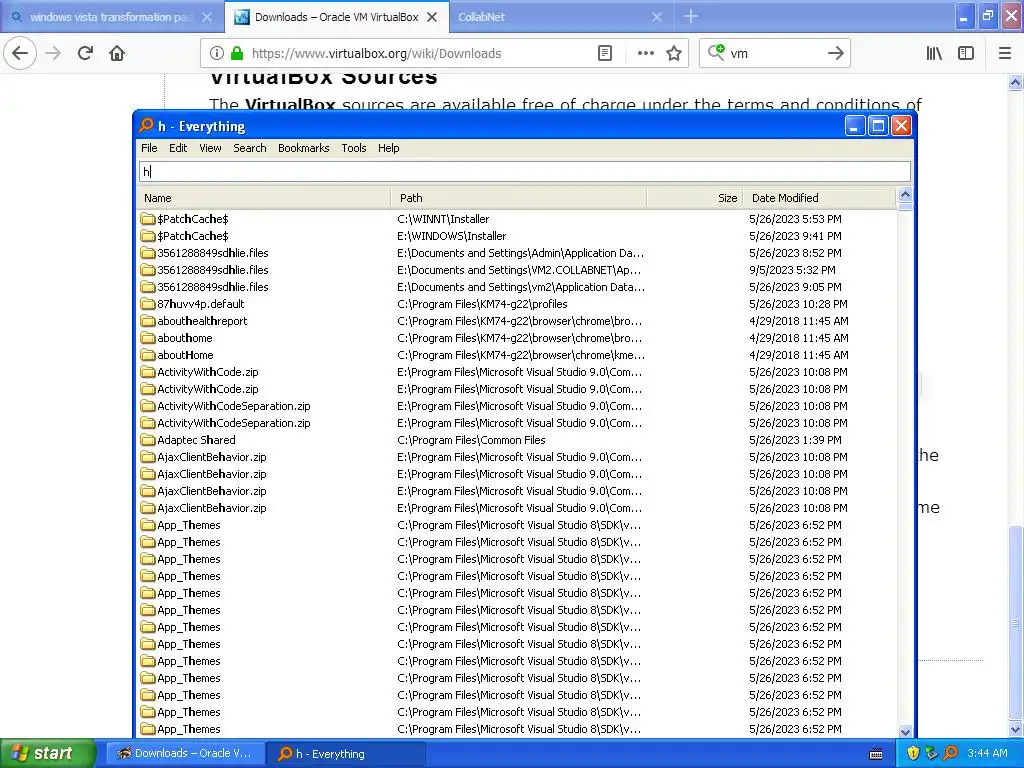Open the View menu in Everything
1024x768 pixels.
[x=210, y=148]
